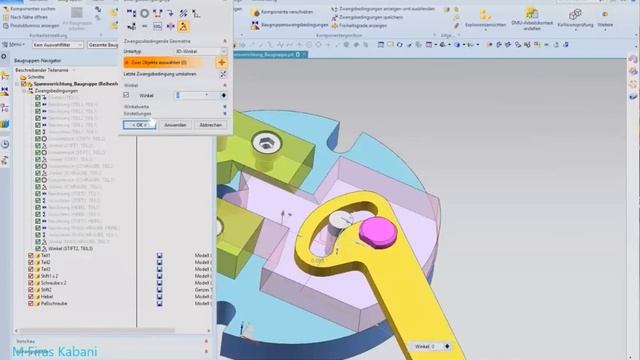Click Komponenten suchen in ribbon
This screenshot has width=640, height=360.
pyautogui.click(x=29, y=9)
